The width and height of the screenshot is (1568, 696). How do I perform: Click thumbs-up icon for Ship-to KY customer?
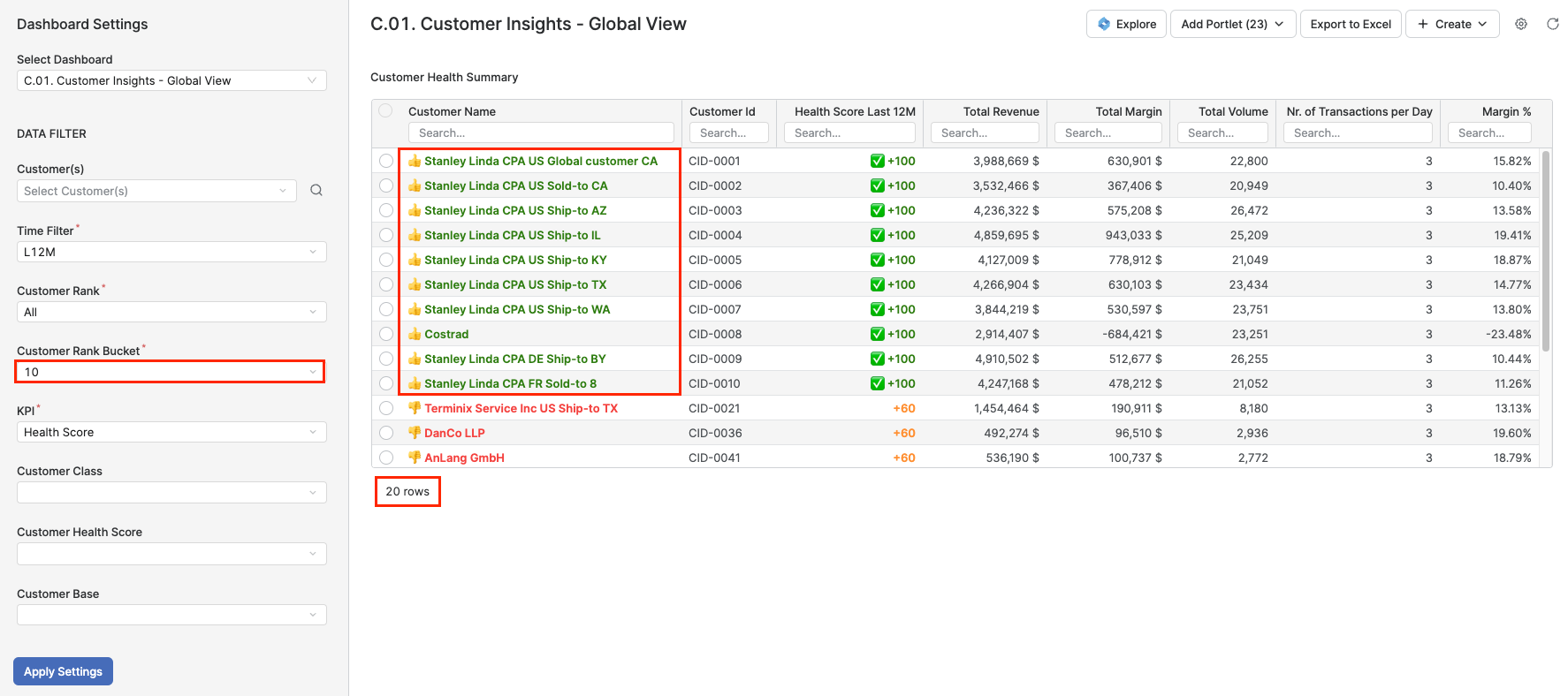(x=415, y=260)
